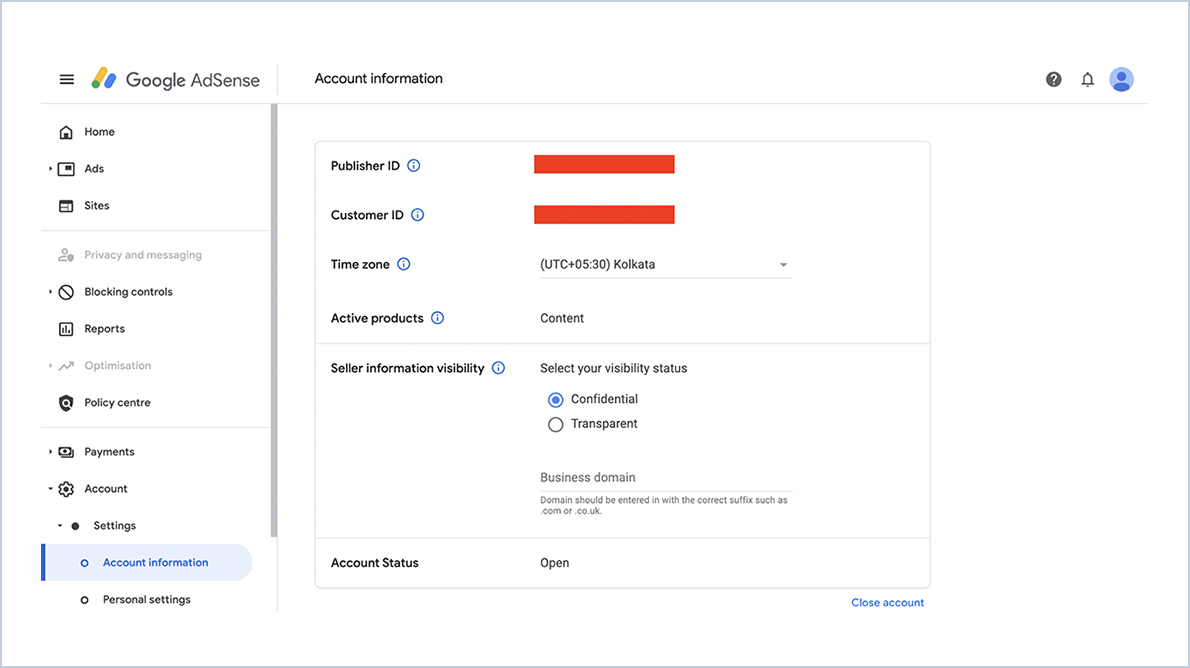
Task: Open the user profile avatar
Action: coord(1121,79)
